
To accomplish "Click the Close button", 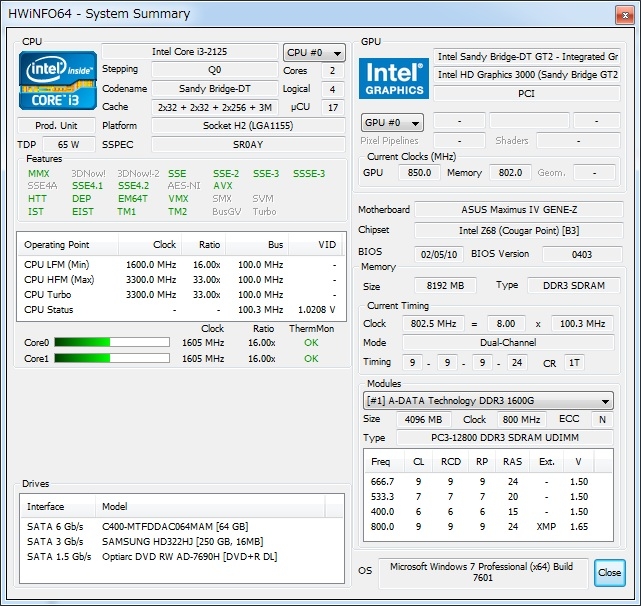I will pyautogui.click(x=609, y=572).
